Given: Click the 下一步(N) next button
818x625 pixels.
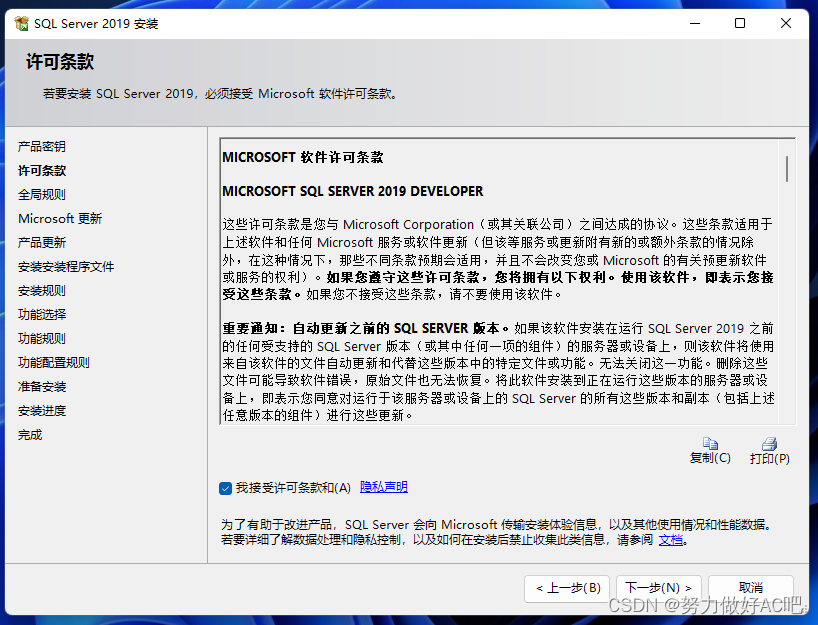Looking at the screenshot, I should [658, 588].
